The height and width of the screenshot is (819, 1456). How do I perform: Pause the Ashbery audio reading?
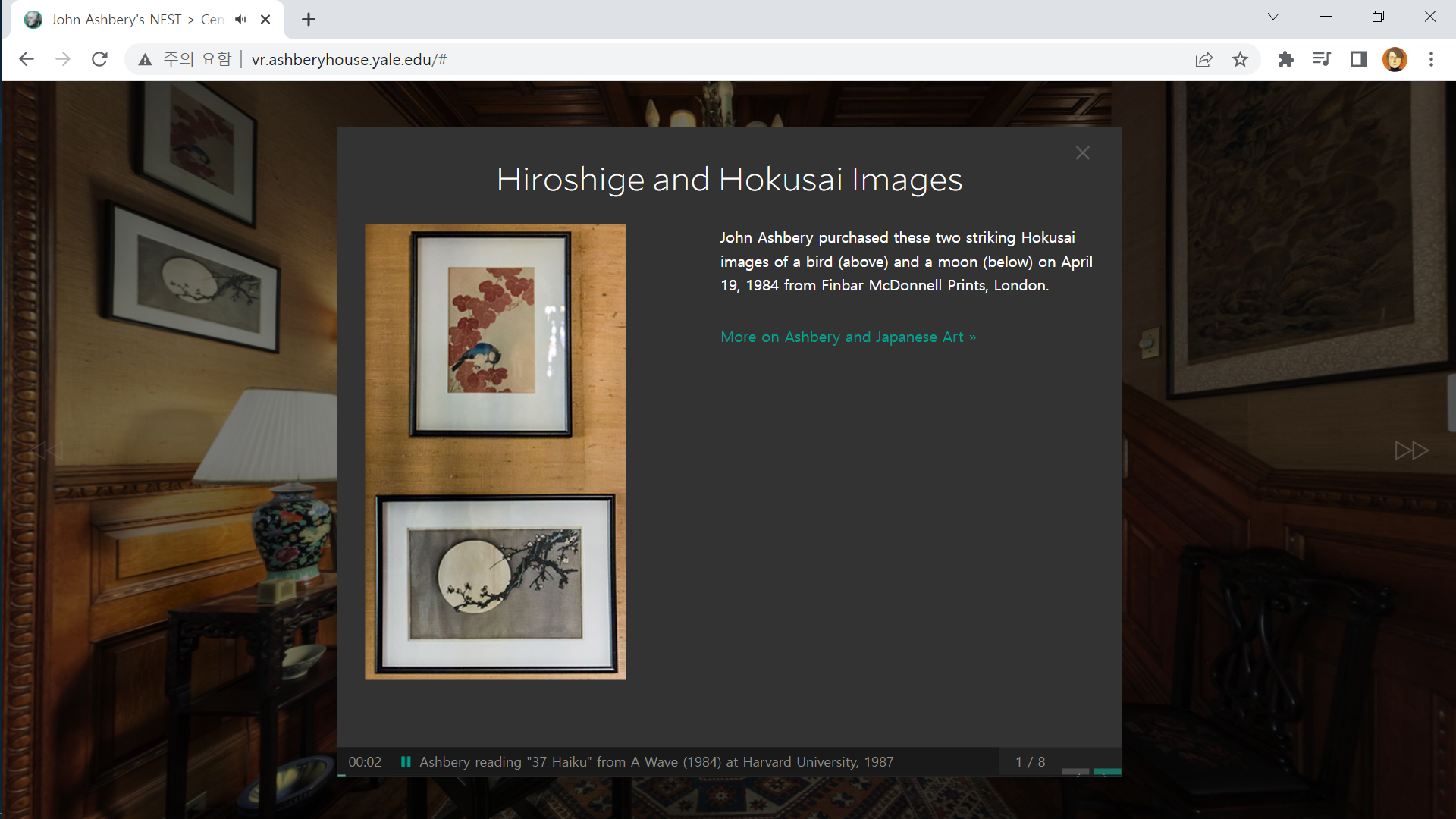click(406, 761)
